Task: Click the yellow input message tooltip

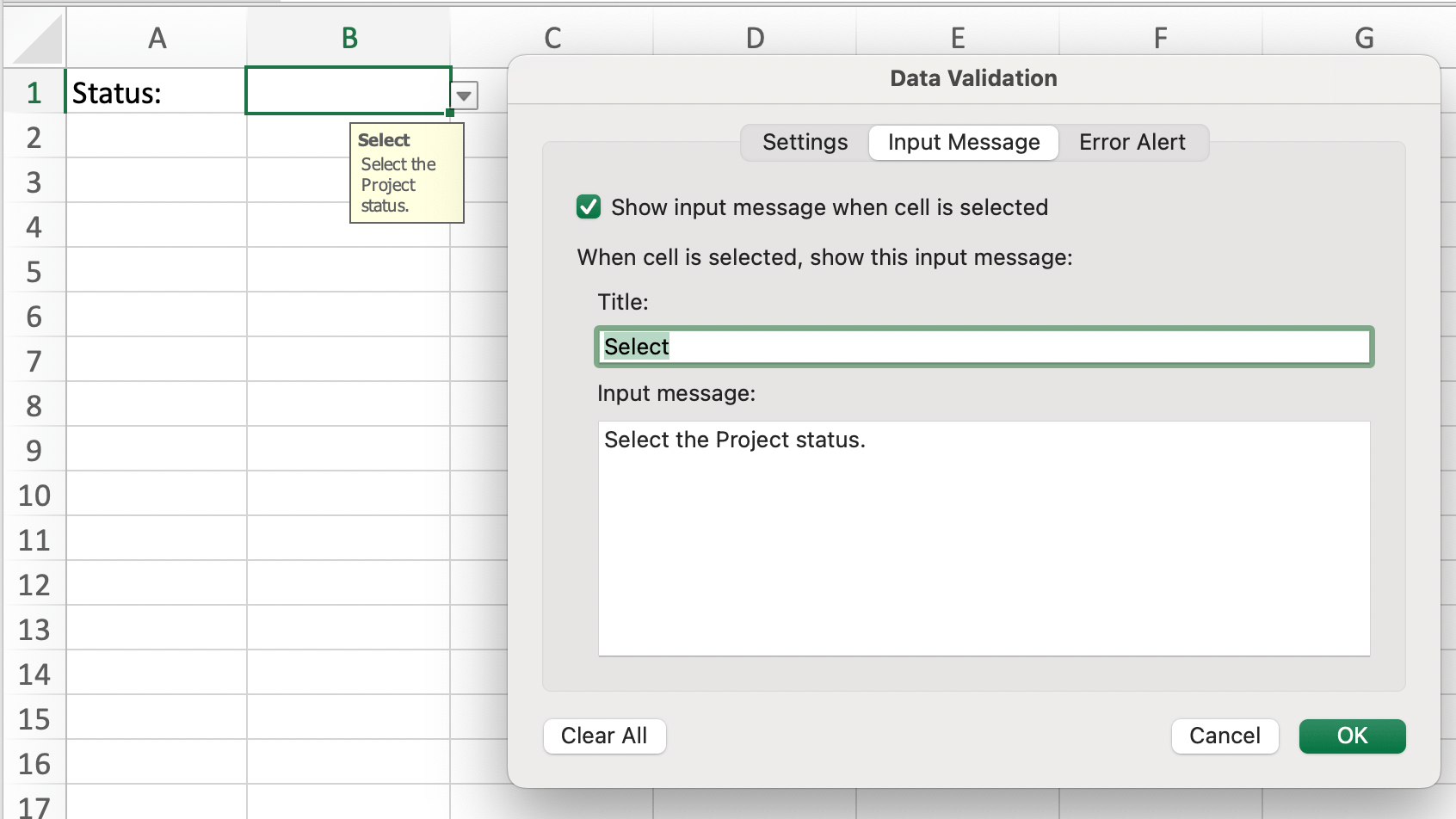Action: tap(406, 173)
